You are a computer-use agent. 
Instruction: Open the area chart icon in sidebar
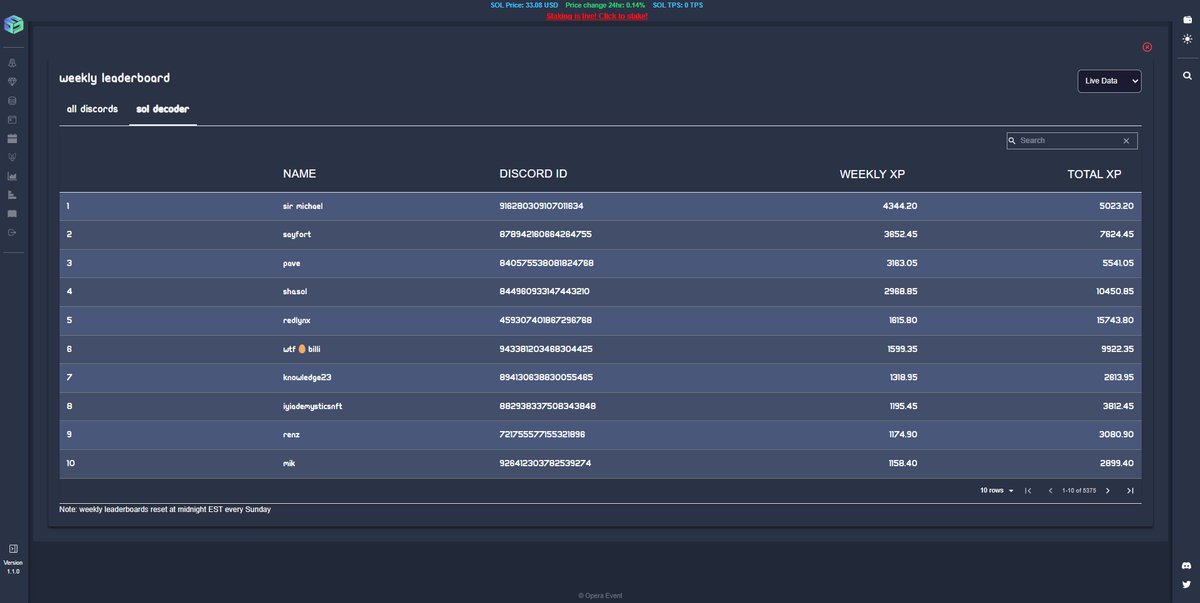pos(13,176)
